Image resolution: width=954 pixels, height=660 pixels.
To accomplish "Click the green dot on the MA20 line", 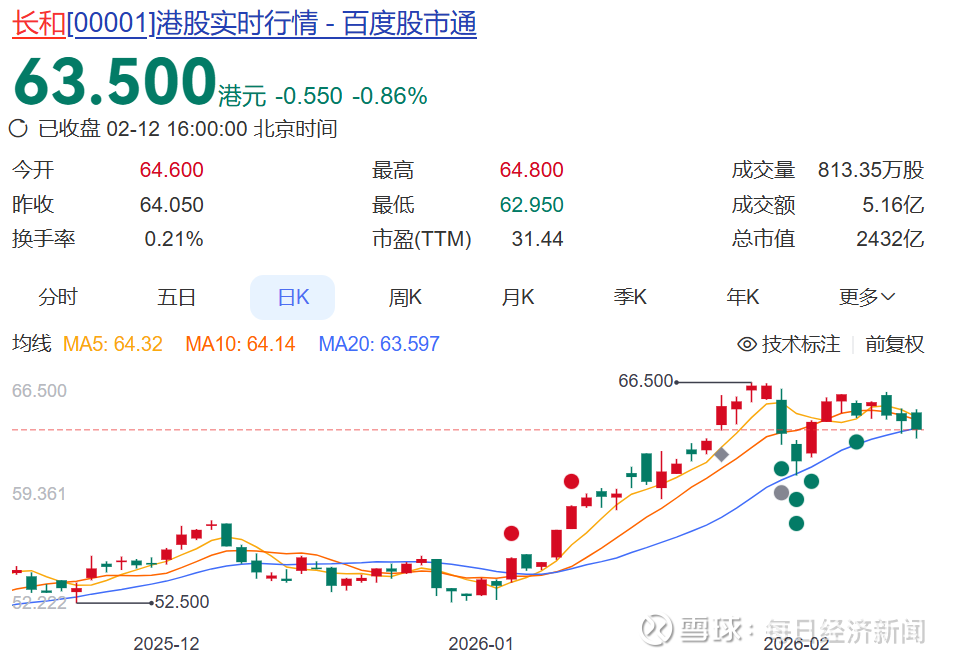I will (x=856, y=442).
